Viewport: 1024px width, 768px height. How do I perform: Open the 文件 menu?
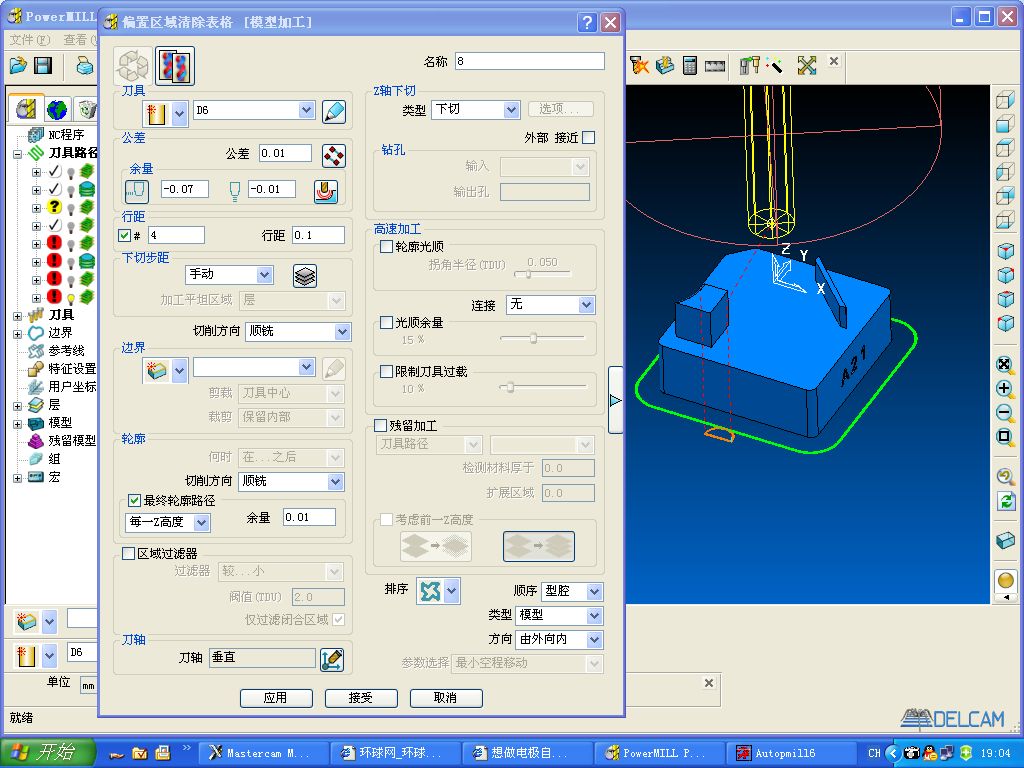point(28,40)
